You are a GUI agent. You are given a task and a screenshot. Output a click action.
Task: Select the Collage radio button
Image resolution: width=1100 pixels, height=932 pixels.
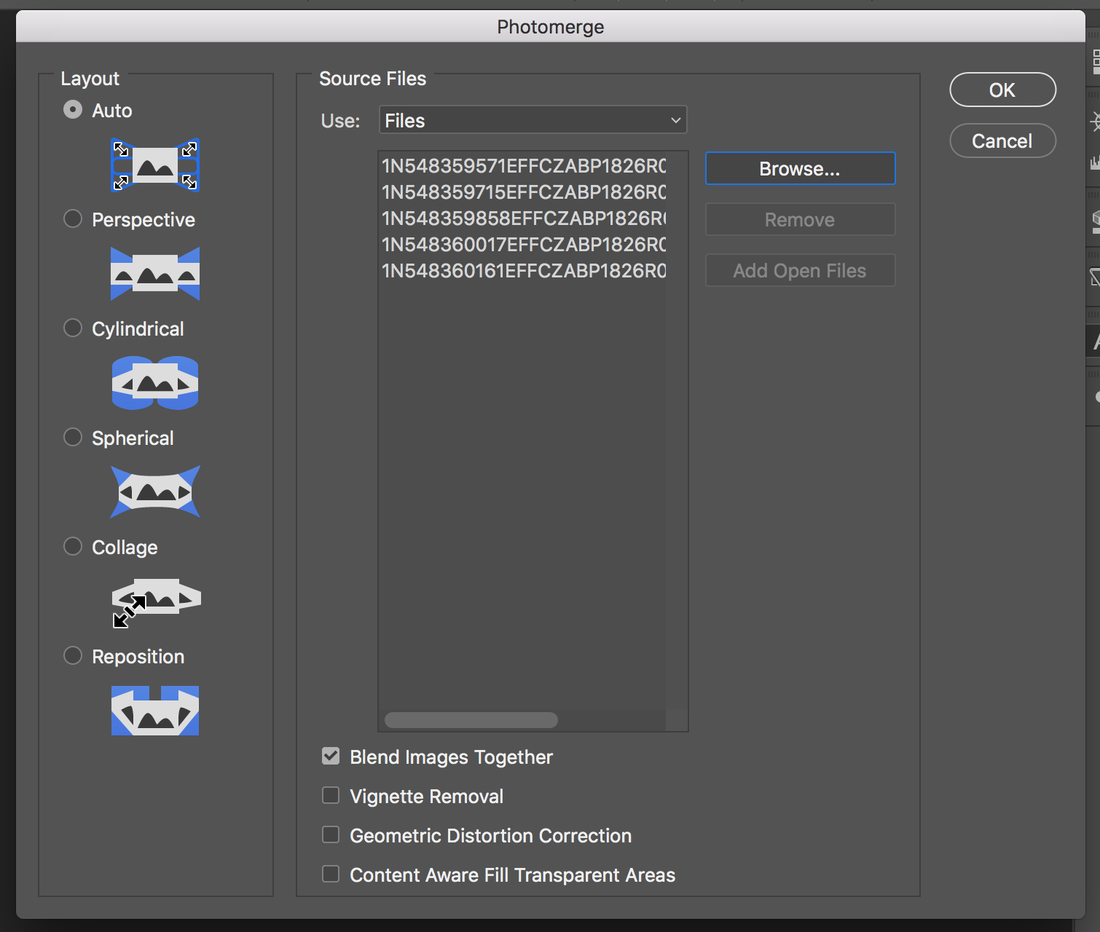tap(73, 546)
